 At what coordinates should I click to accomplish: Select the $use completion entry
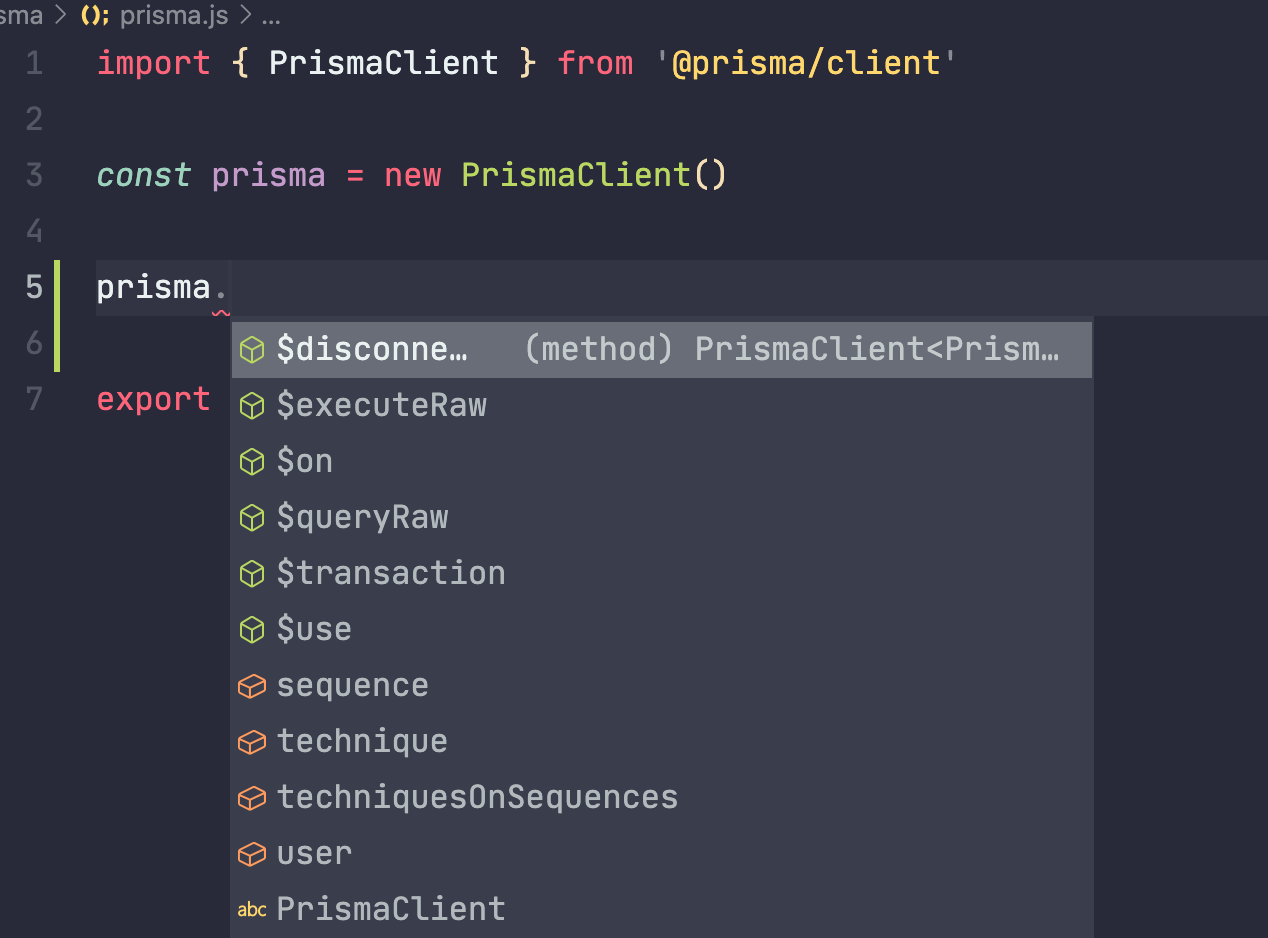point(313,629)
